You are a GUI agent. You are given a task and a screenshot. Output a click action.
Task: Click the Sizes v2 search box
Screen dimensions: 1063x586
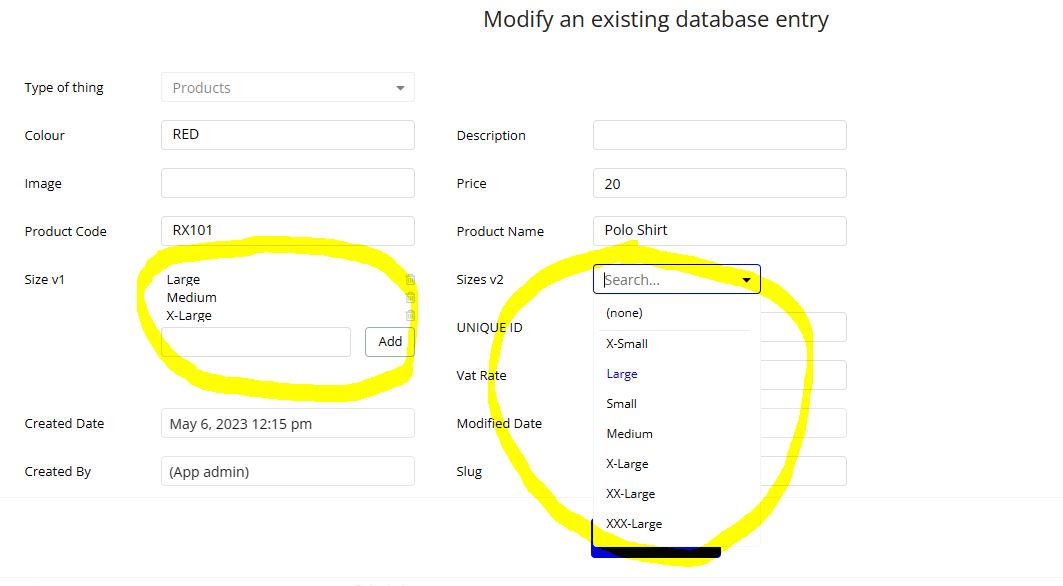pos(666,280)
